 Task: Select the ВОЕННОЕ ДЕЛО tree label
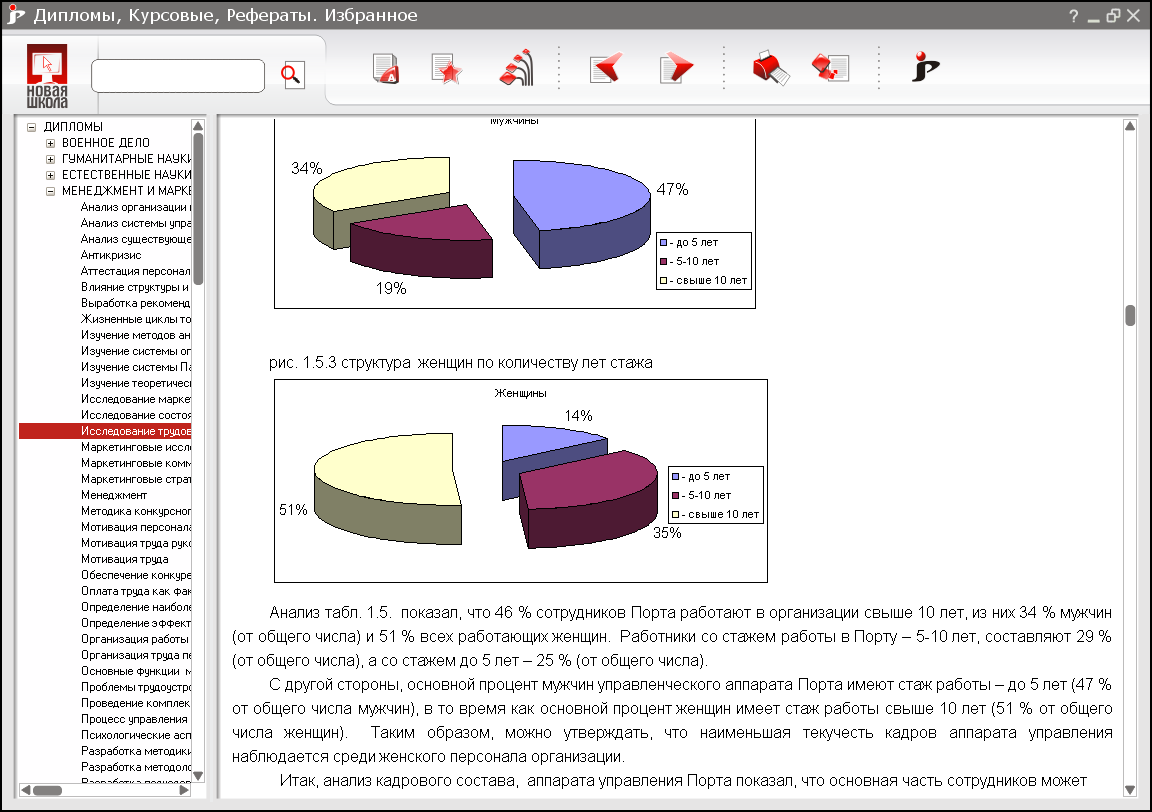coord(106,143)
